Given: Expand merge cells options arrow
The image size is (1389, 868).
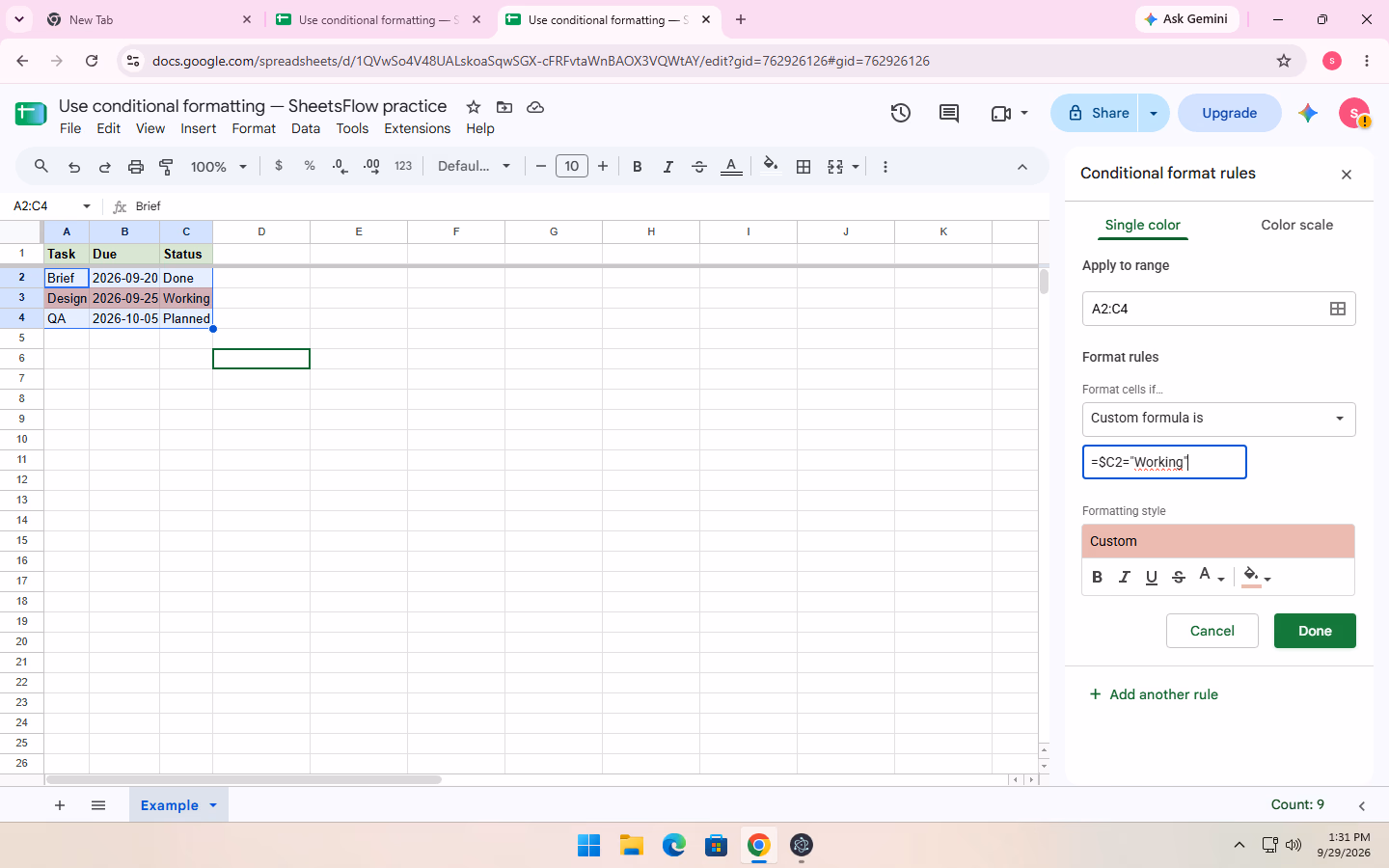Looking at the screenshot, I should [x=856, y=167].
